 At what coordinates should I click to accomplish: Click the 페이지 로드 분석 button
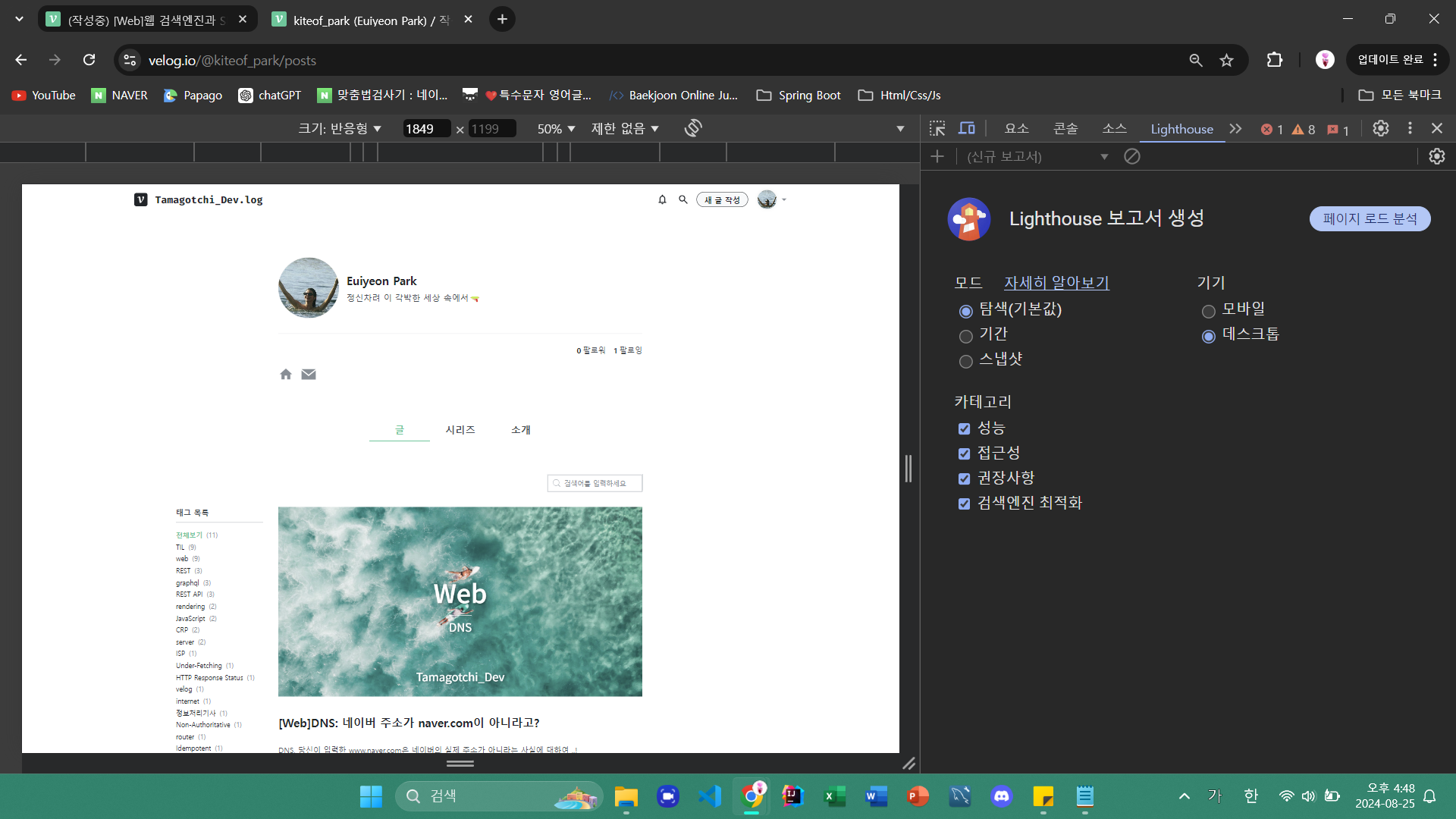click(1370, 218)
